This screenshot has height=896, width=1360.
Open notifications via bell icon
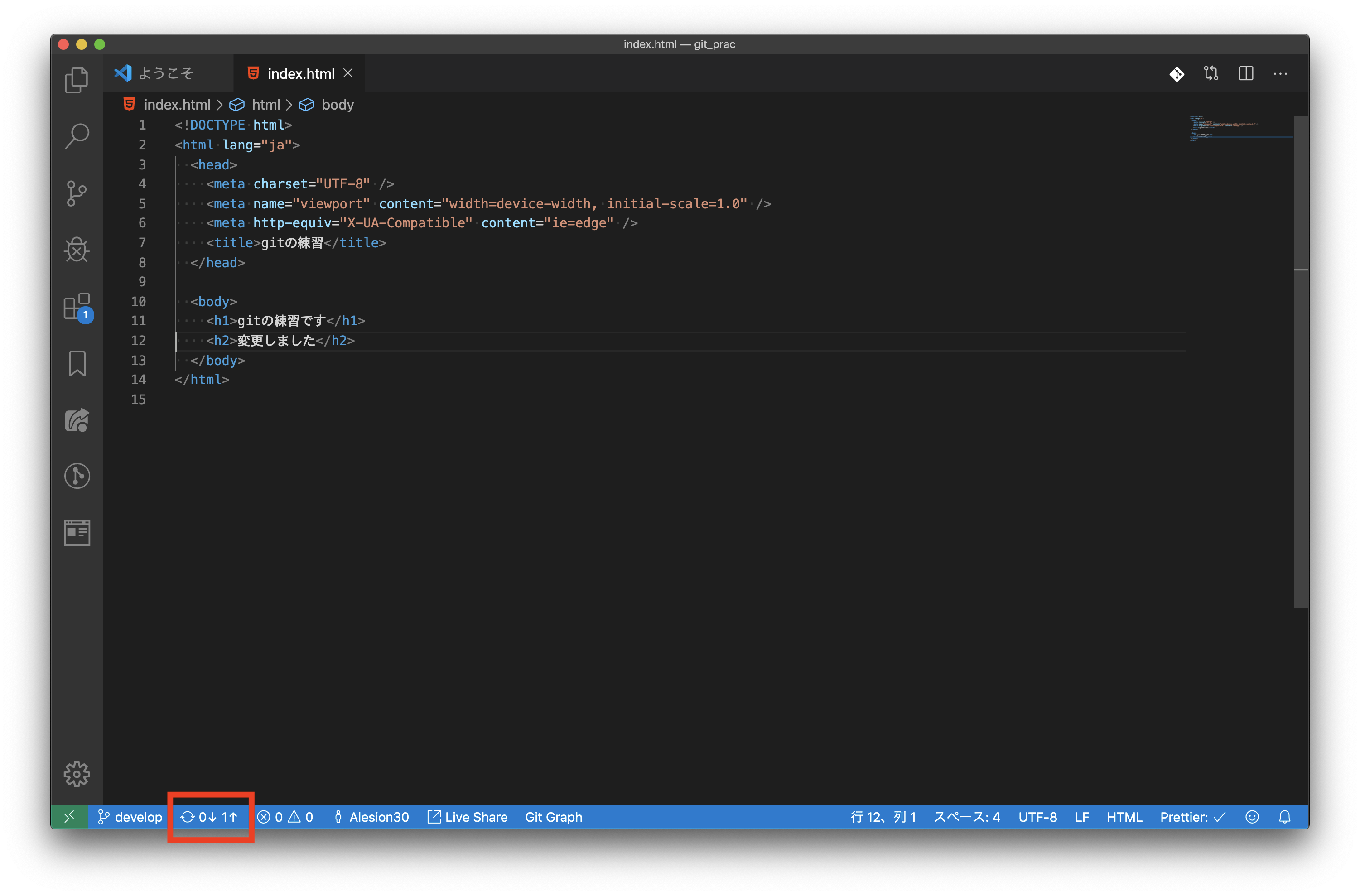1285,817
